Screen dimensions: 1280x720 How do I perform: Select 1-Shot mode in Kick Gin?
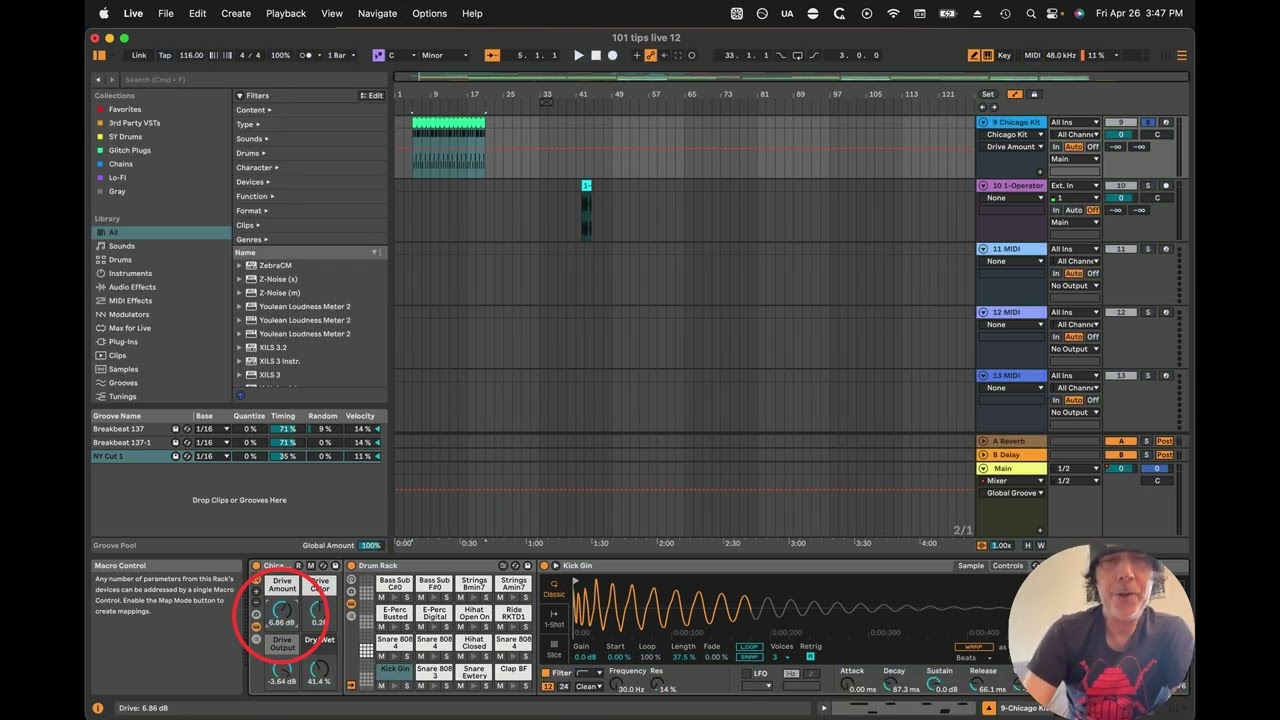point(553,619)
